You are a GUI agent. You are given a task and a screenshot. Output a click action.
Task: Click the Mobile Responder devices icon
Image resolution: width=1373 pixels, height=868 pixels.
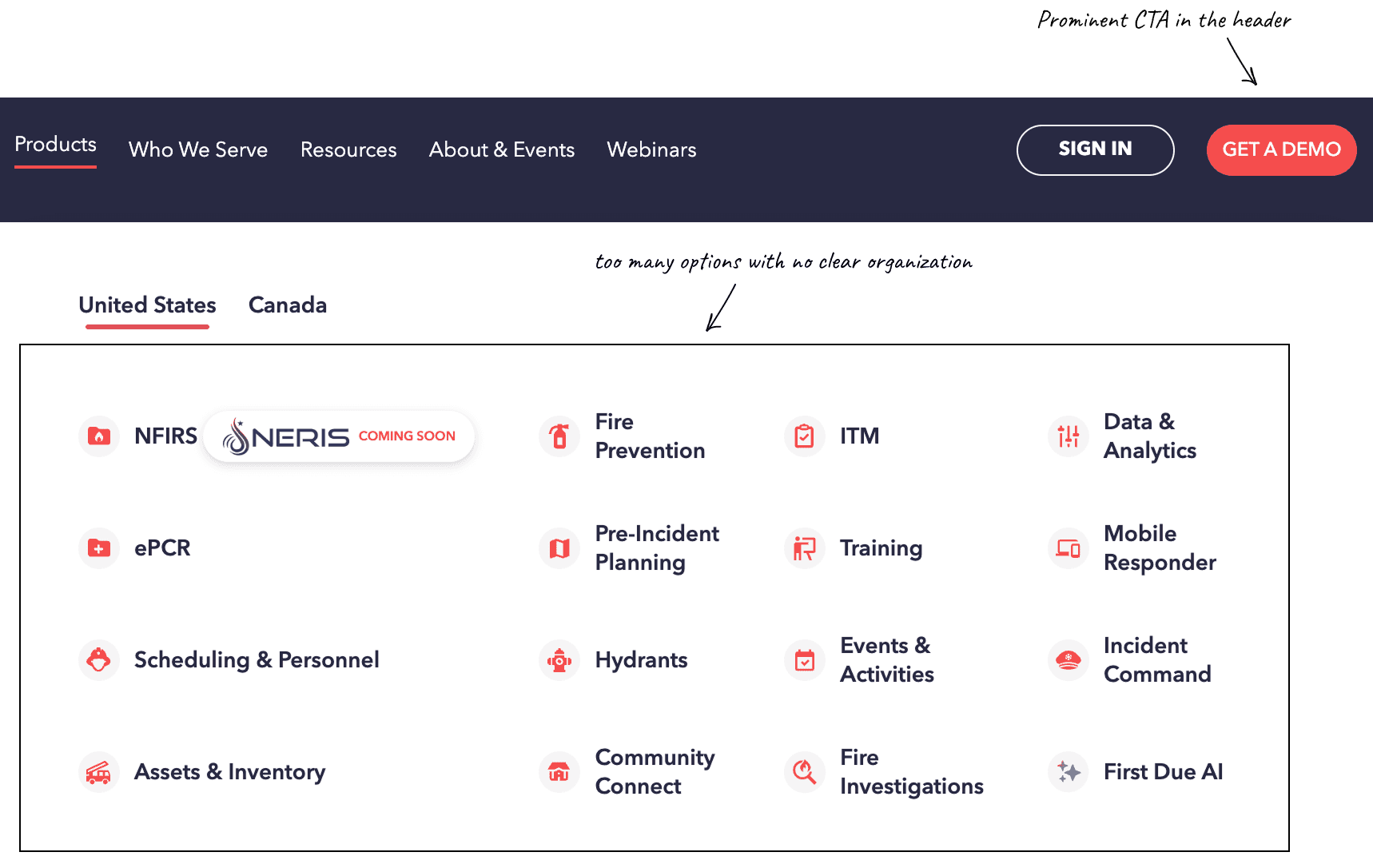pyautogui.click(x=1069, y=548)
